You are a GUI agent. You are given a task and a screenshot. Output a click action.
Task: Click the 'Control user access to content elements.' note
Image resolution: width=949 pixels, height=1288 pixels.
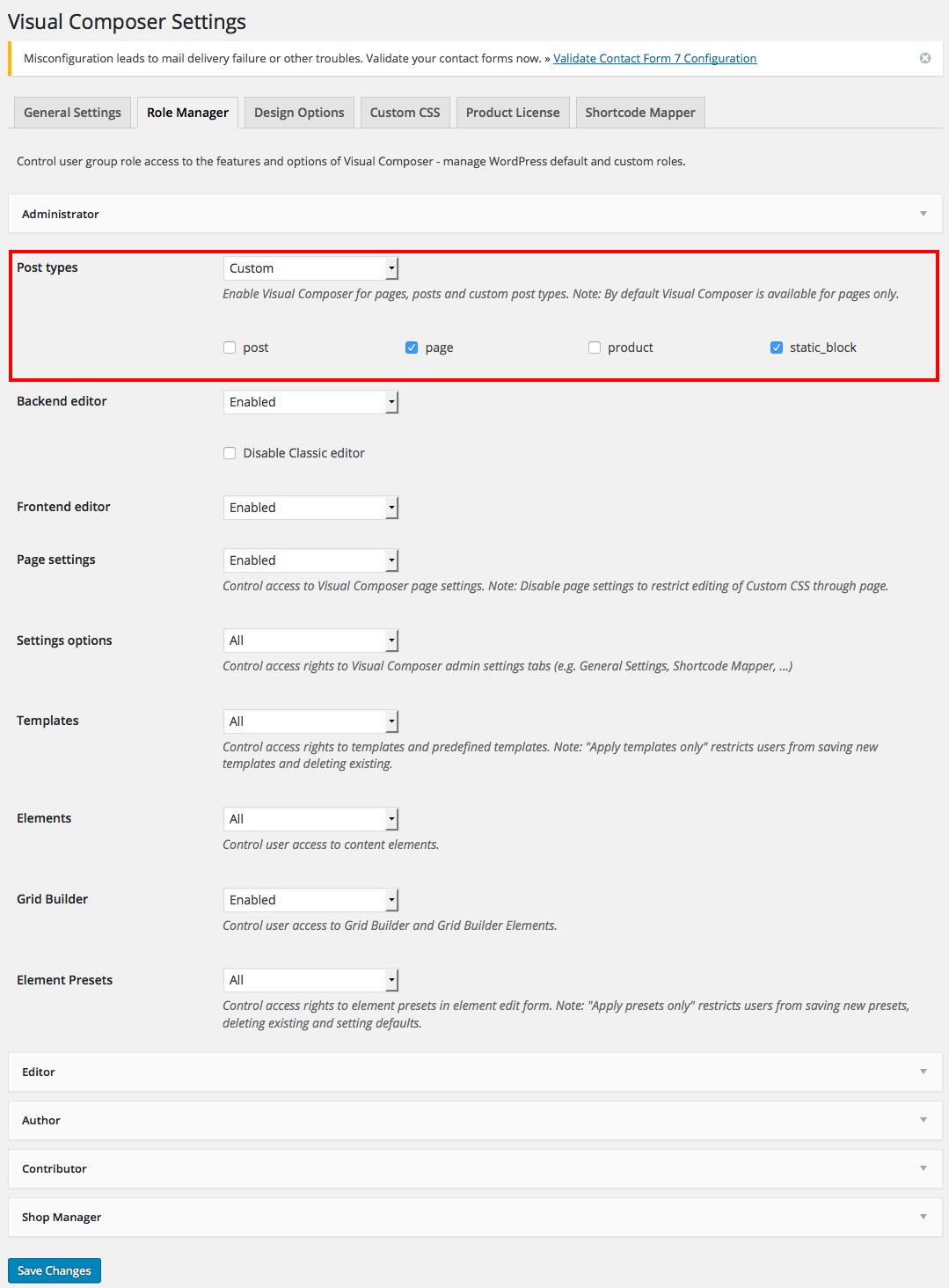pyautogui.click(x=331, y=845)
